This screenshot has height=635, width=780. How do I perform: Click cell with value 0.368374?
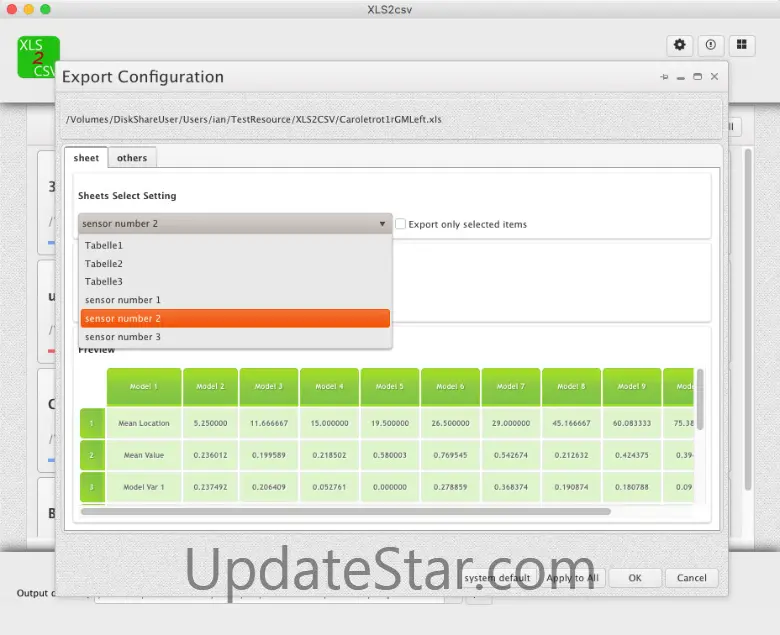click(511, 487)
